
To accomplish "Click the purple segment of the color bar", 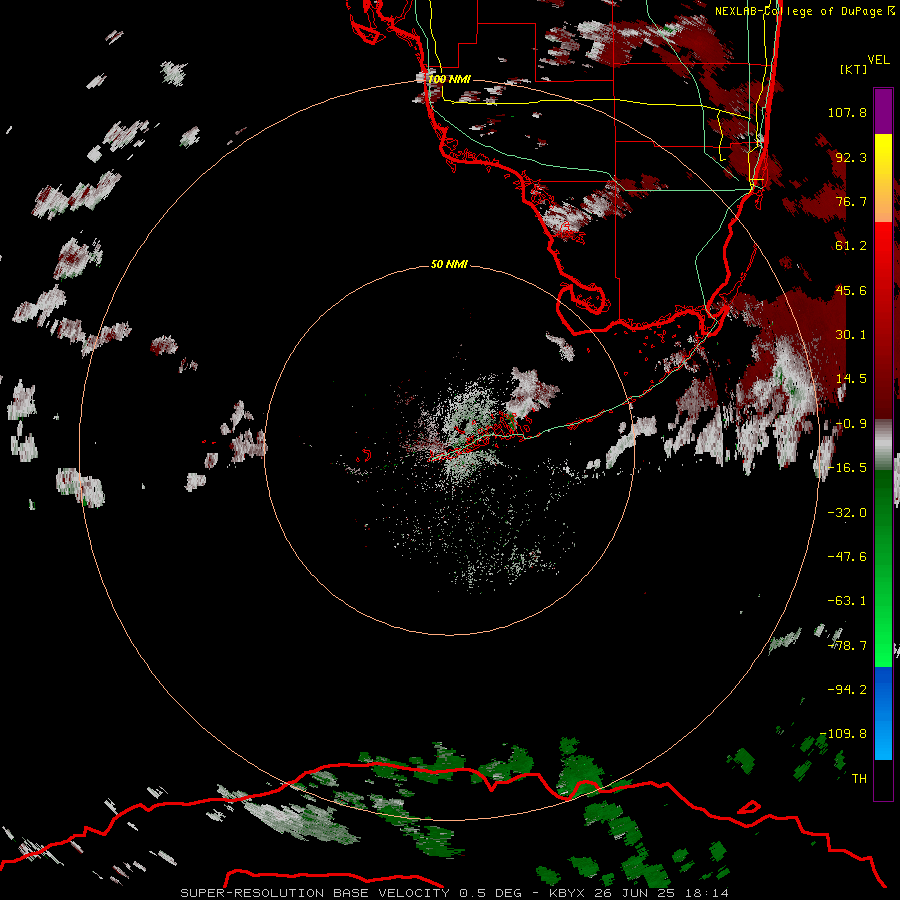I will click(883, 111).
